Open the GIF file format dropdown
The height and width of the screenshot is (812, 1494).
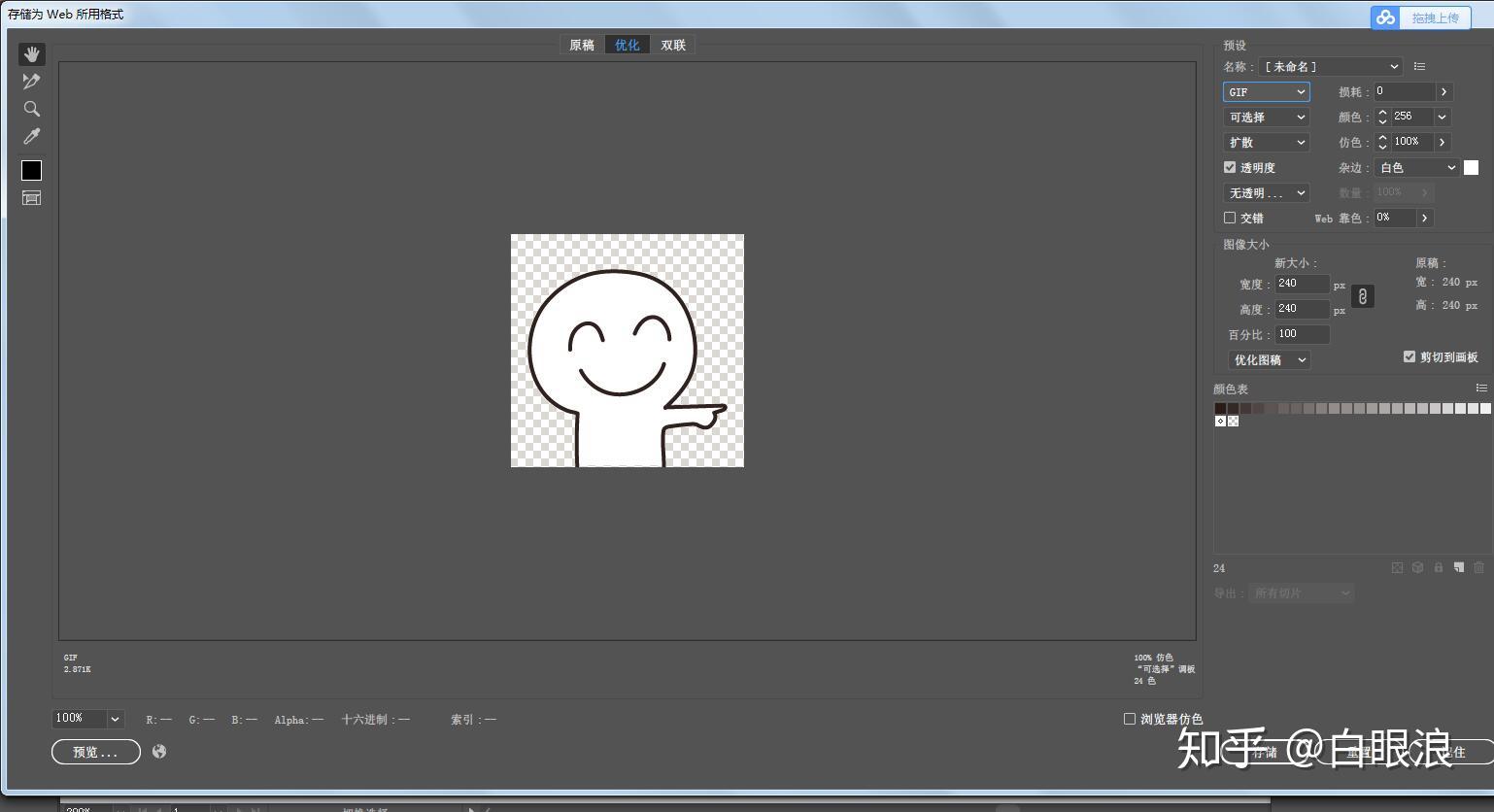click(1266, 91)
